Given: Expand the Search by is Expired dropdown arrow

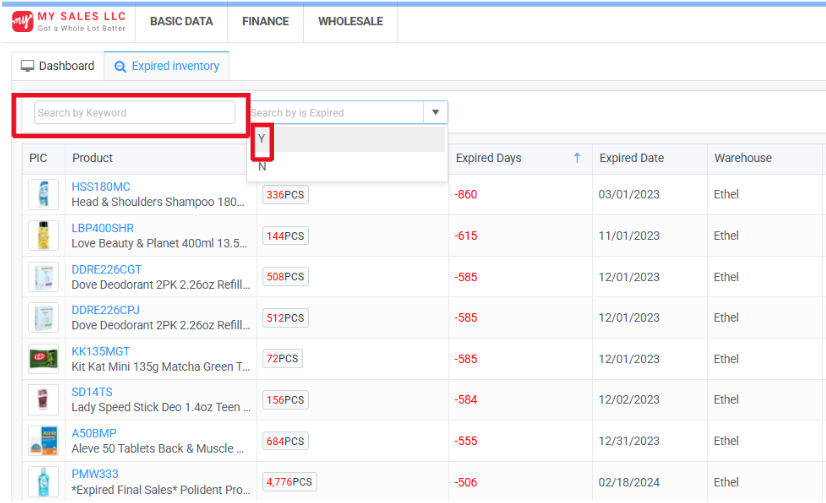Looking at the screenshot, I should pyautogui.click(x=435, y=113).
